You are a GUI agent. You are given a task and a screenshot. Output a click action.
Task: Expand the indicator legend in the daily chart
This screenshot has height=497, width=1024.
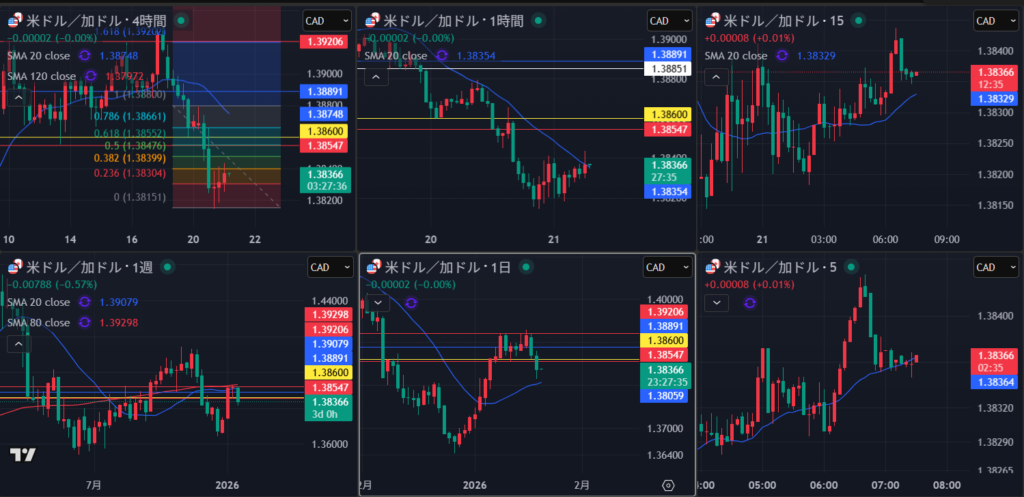click(376, 302)
